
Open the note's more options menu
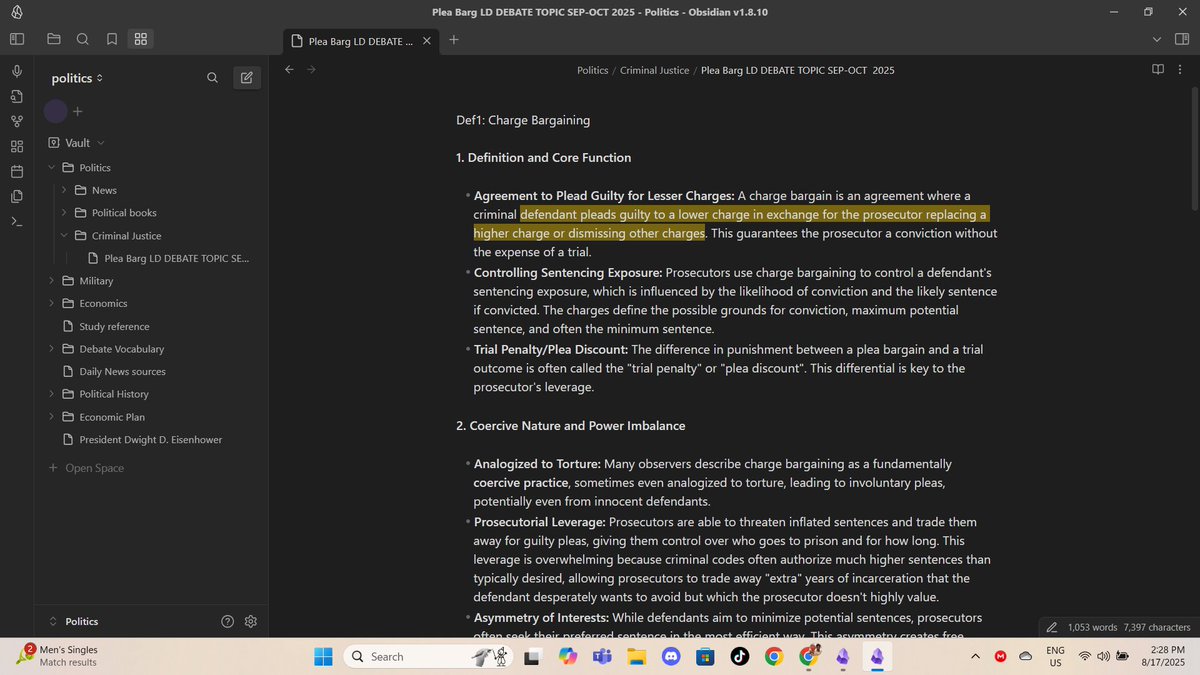click(1181, 70)
